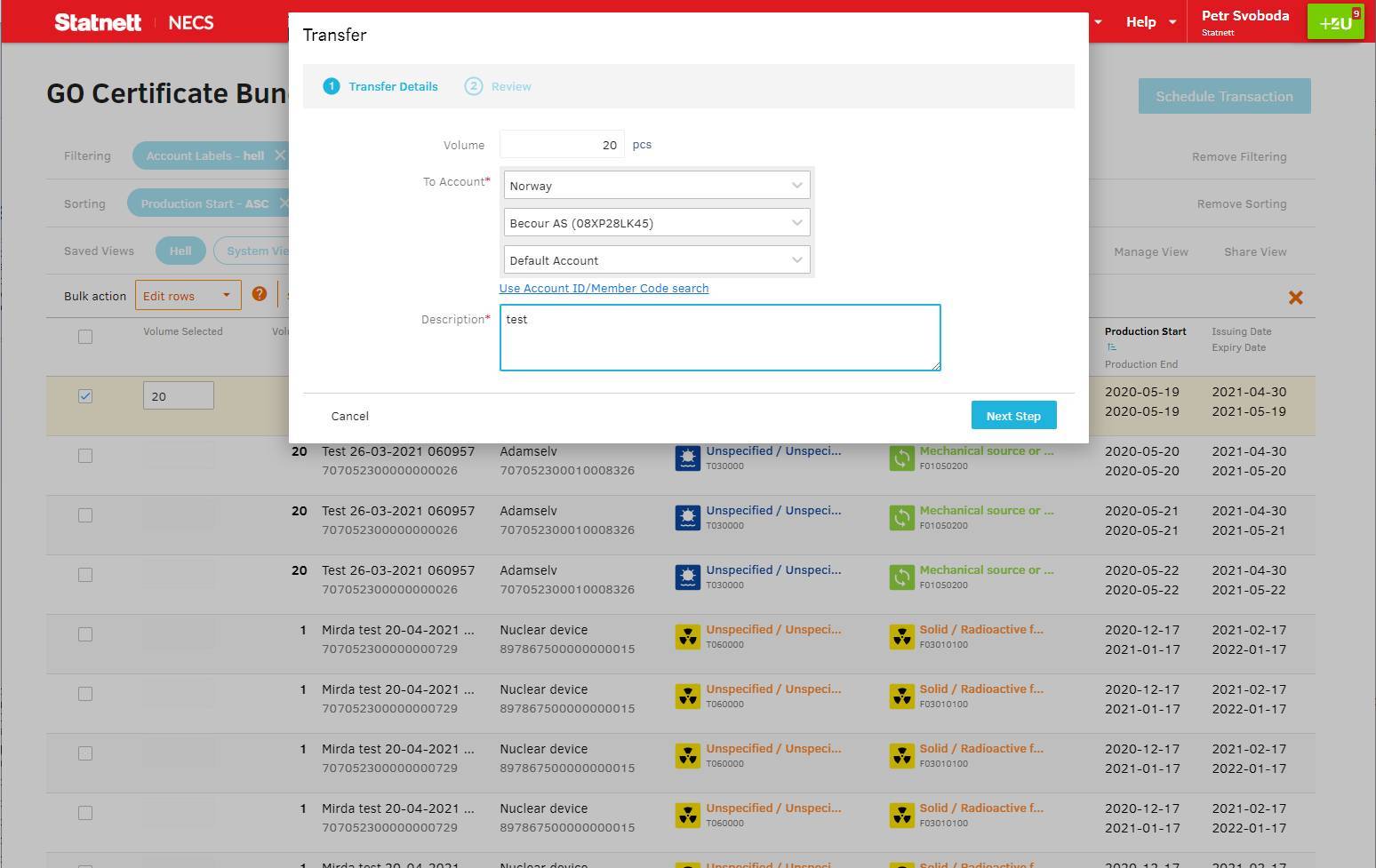Remove the Account Labels - hell filter chip
Screen dimensions: 1376x868
pyautogui.click(x=279, y=155)
